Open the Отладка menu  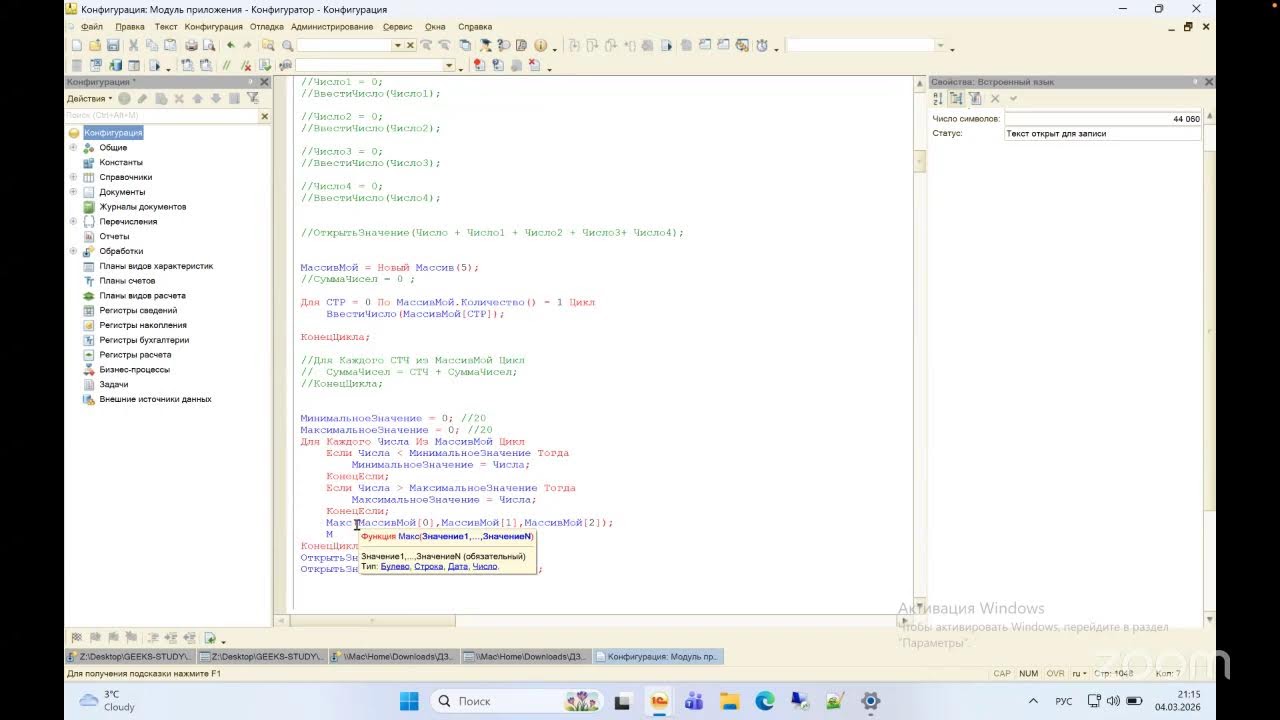tap(267, 27)
